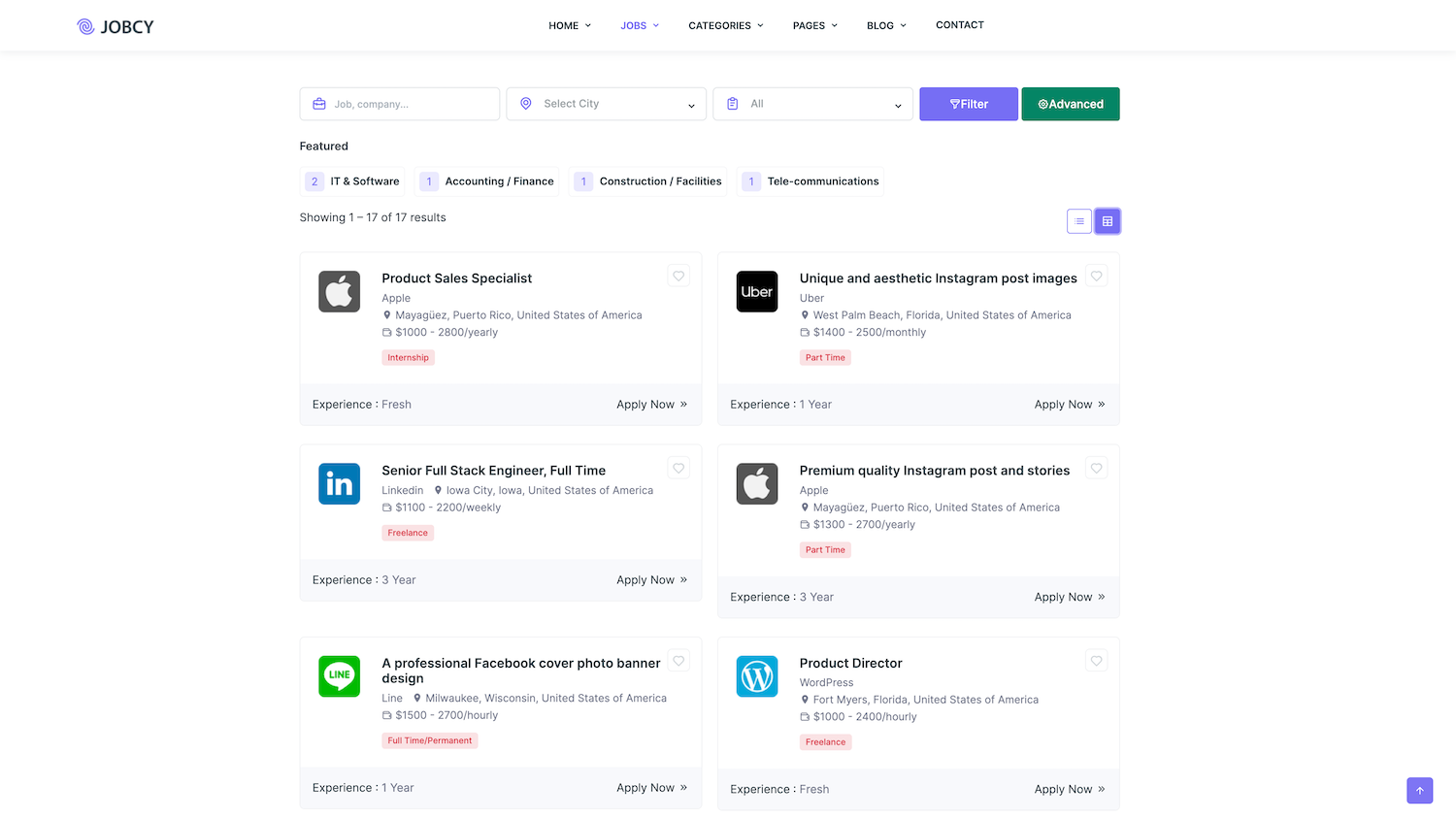
Task: Open the green Advanced search button
Action: click(x=1070, y=104)
